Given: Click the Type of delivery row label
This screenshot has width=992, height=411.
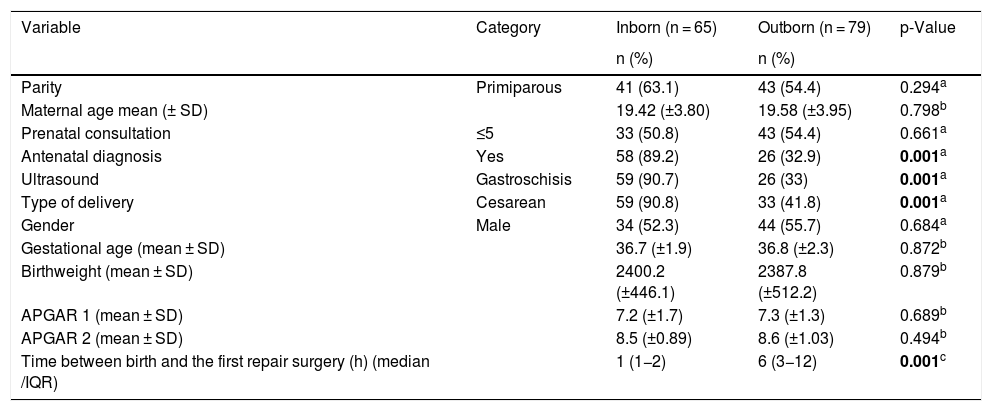Looking at the screenshot, I should pyautogui.click(x=75, y=202).
